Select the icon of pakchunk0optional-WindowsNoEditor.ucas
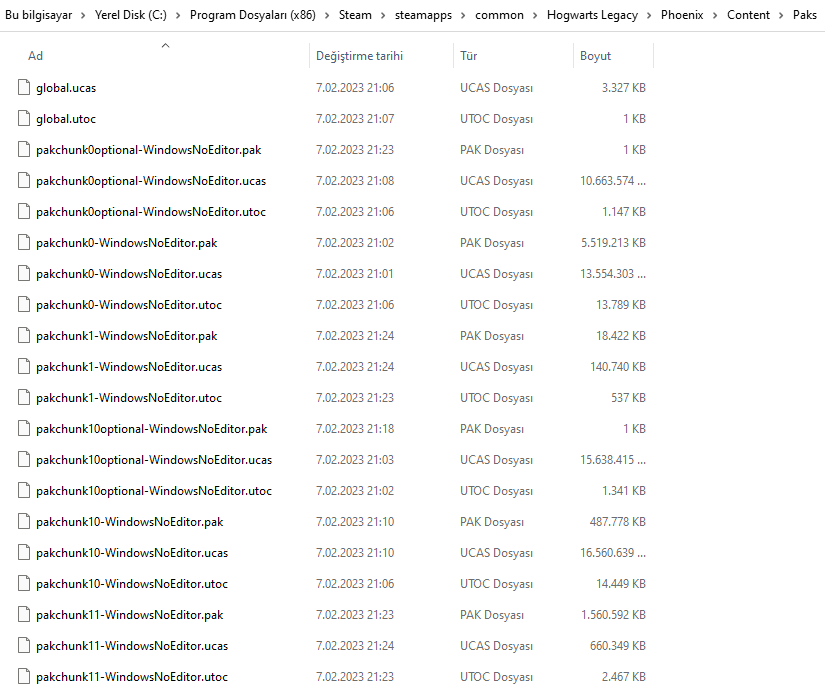The image size is (825, 696). (24, 180)
